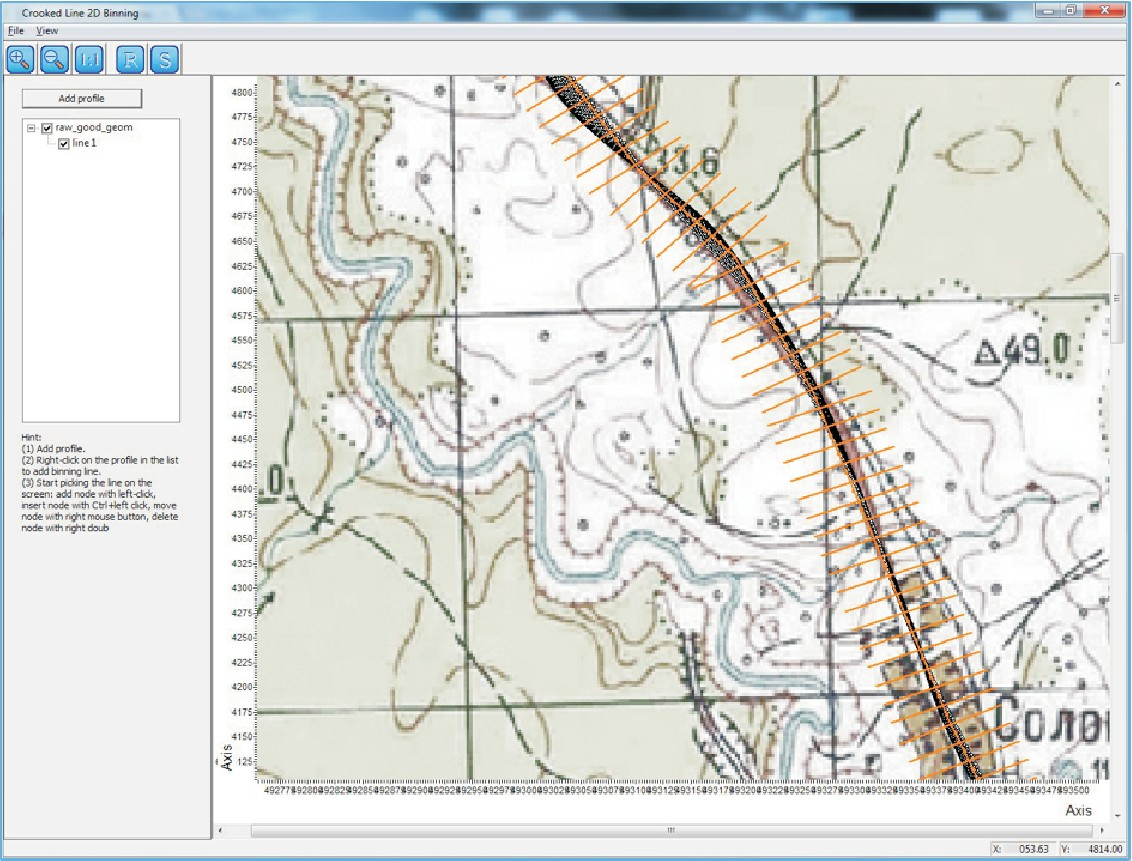
Task: Toggle the line 1 checkbox
Action: 64,144
